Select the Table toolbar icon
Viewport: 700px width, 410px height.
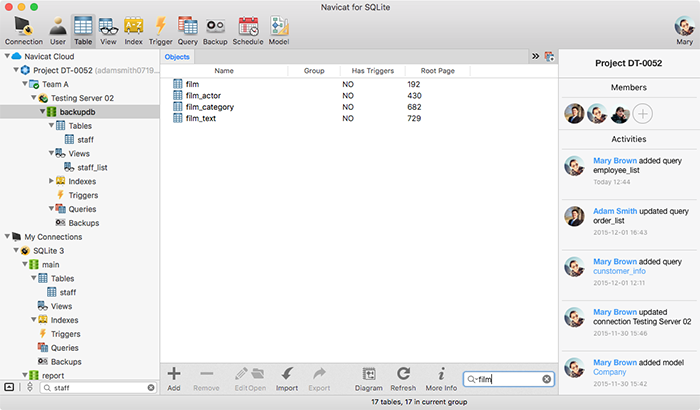tap(83, 30)
